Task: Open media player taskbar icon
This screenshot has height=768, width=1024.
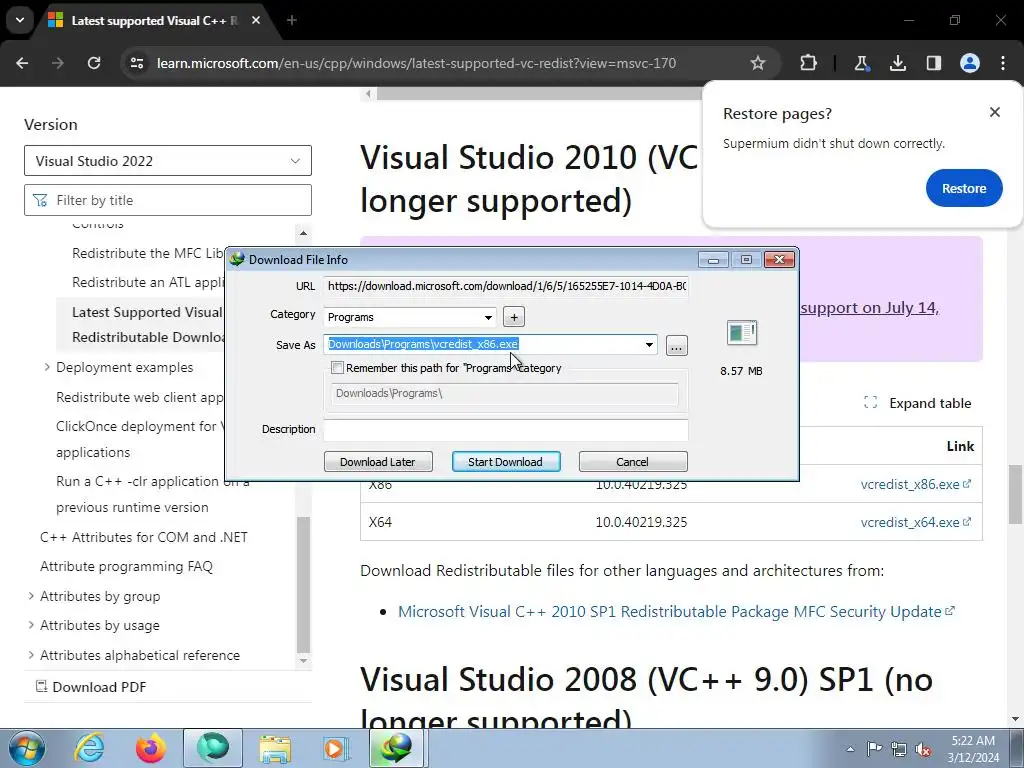Action: [x=336, y=748]
